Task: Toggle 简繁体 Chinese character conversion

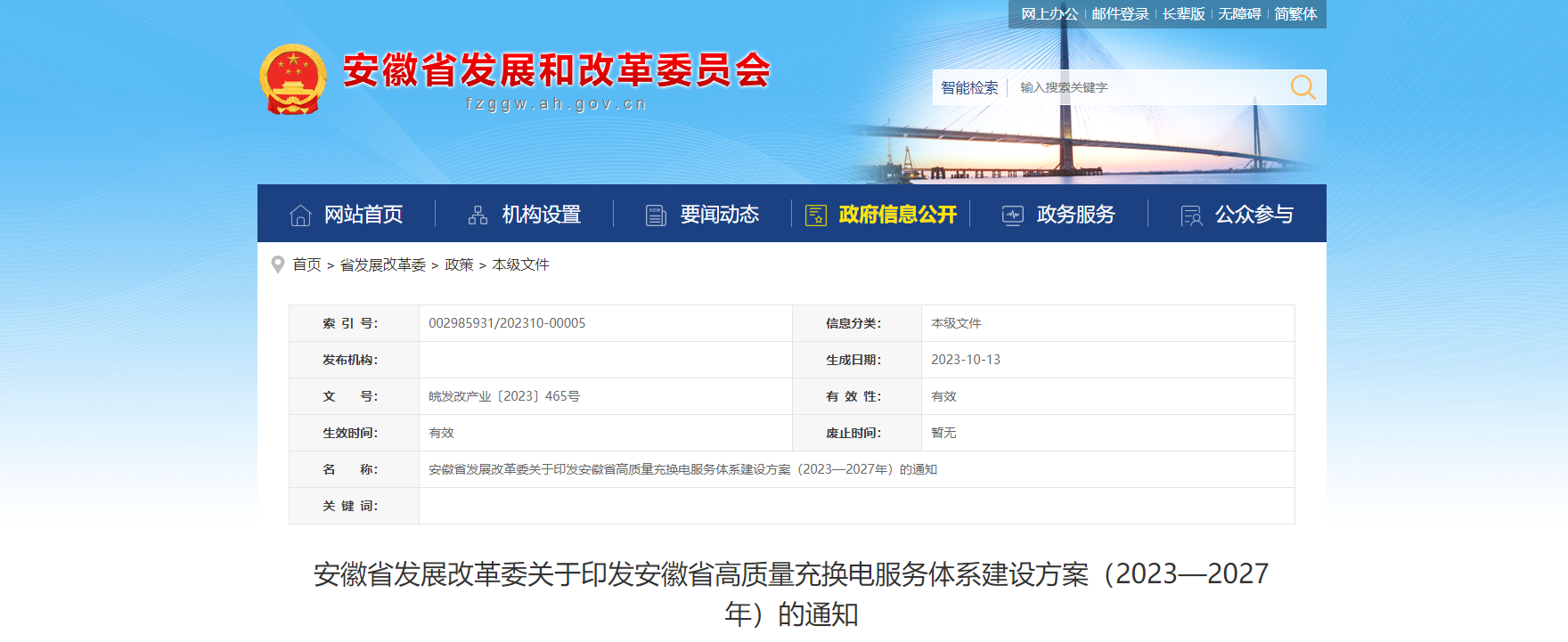Action: click(1295, 14)
